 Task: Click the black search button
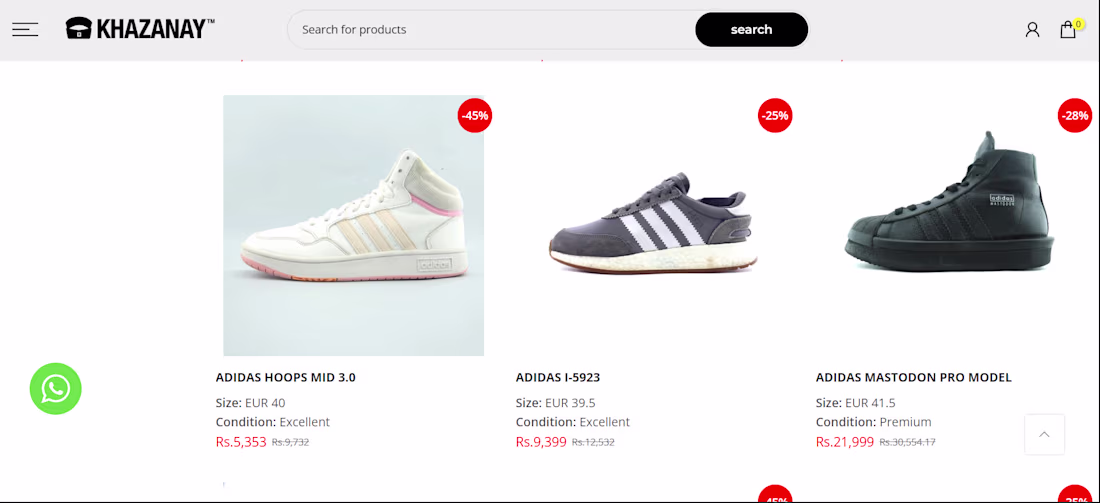(x=751, y=29)
